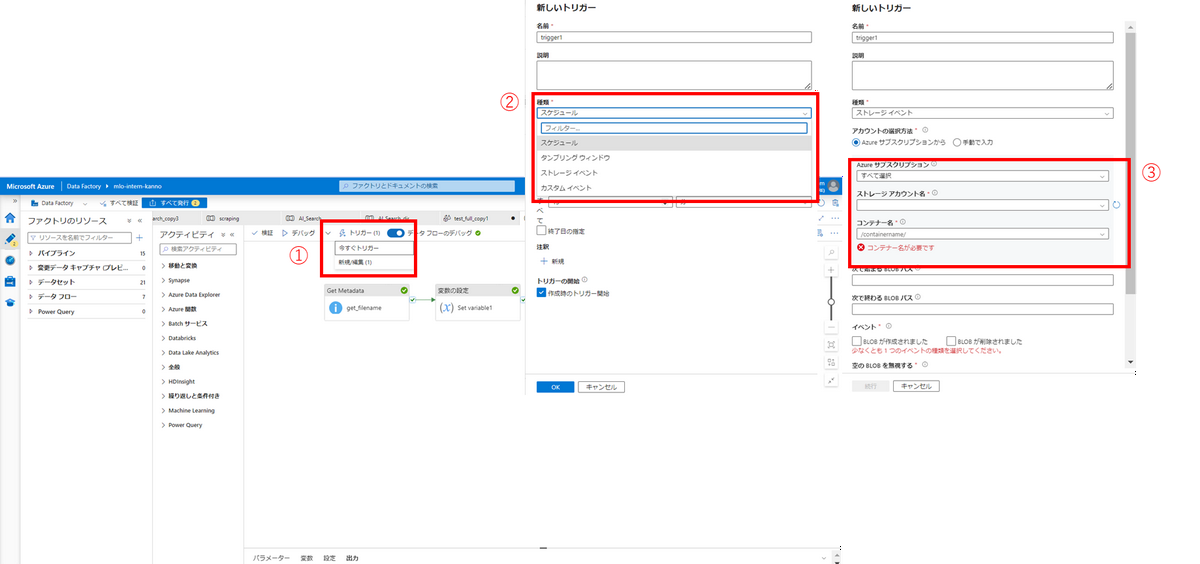Adjust canvas zoom slider handle
The width and height of the screenshot is (1200, 564).
click(x=831, y=302)
